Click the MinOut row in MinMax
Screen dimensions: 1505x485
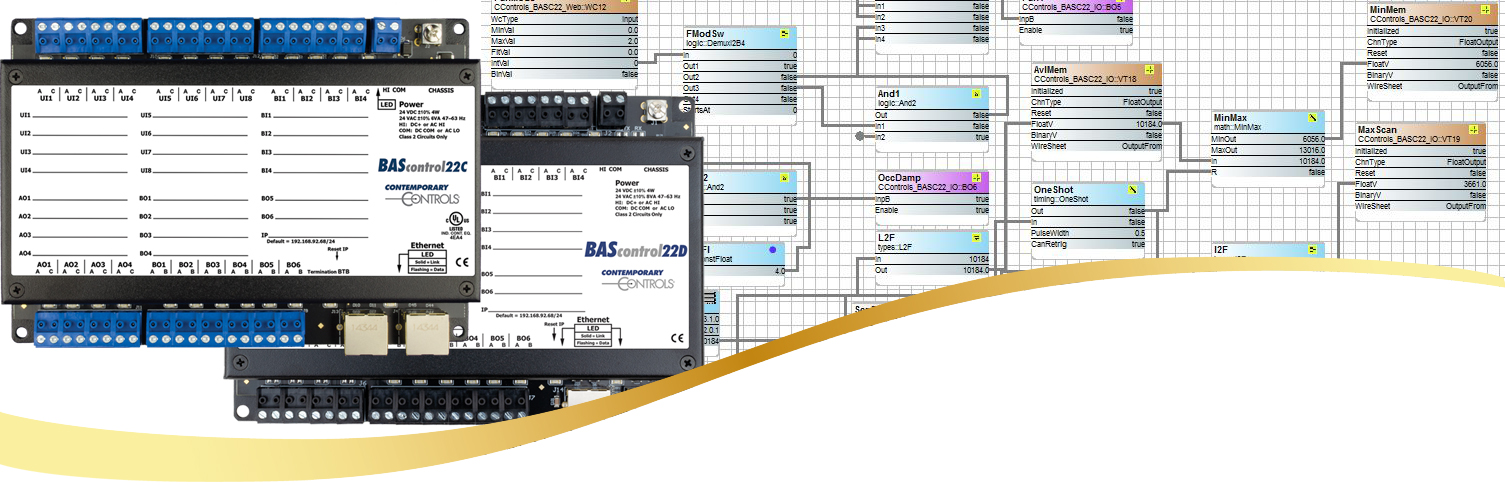pos(1268,139)
